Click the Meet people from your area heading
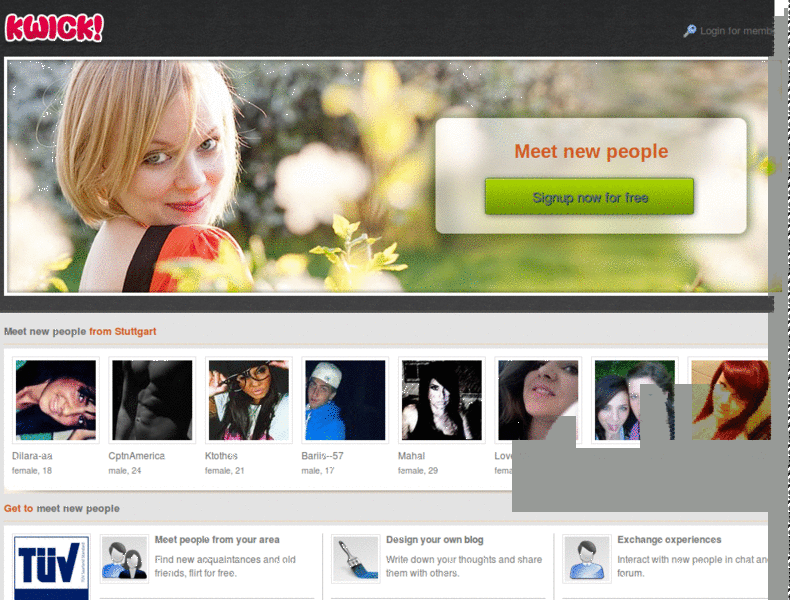This screenshot has width=800, height=600. click(217, 540)
